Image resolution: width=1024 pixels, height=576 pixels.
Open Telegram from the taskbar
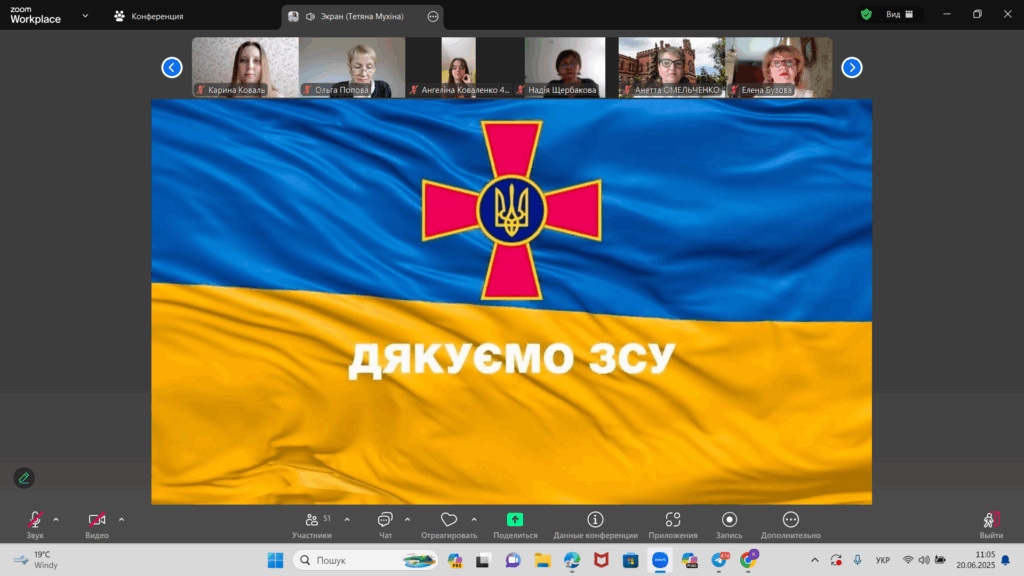(720, 560)
